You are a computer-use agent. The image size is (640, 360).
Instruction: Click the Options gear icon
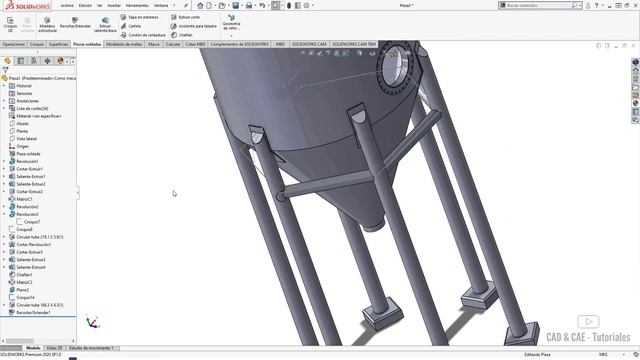click(x=306, y=6)
